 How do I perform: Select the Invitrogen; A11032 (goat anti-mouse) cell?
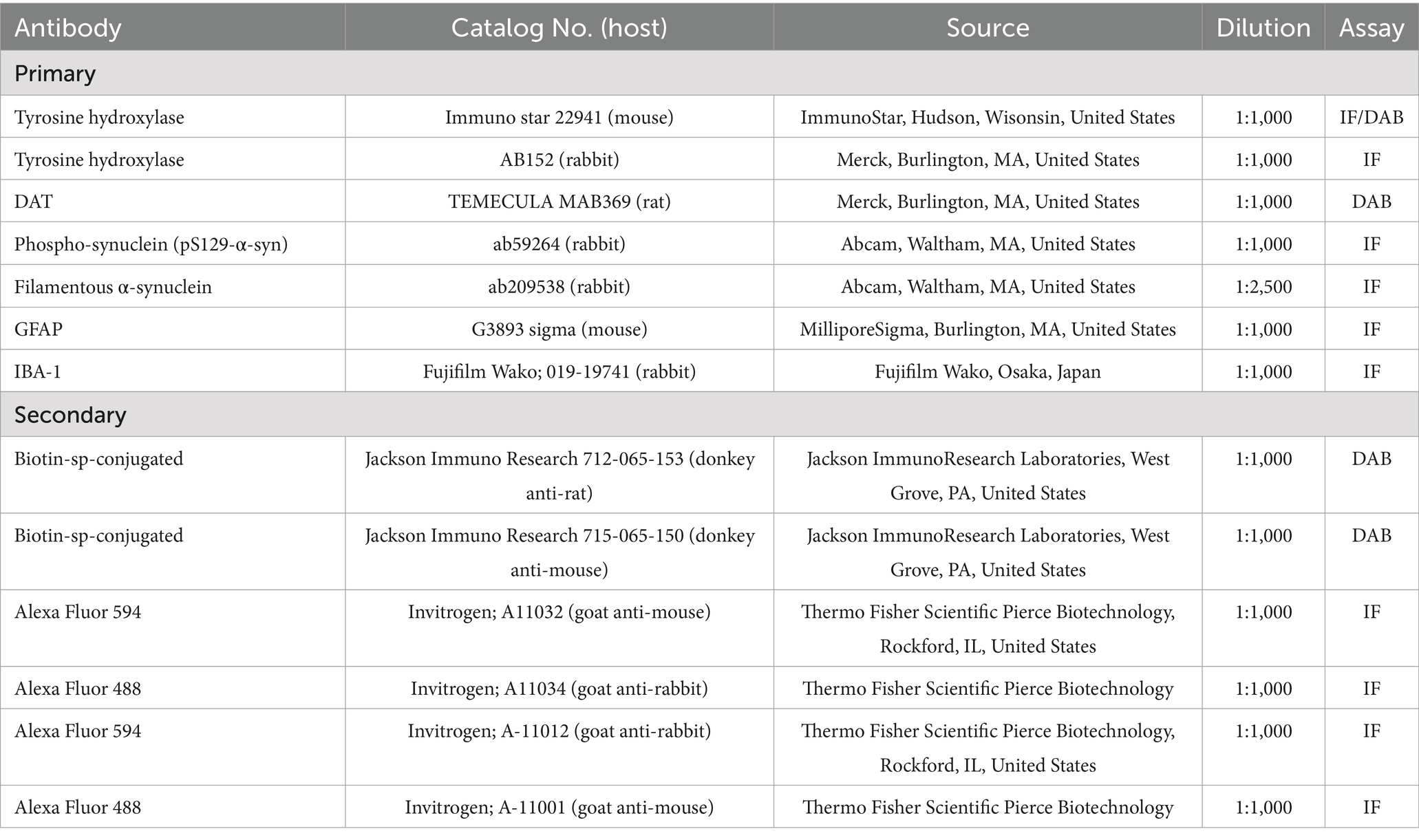pos(559,612)
